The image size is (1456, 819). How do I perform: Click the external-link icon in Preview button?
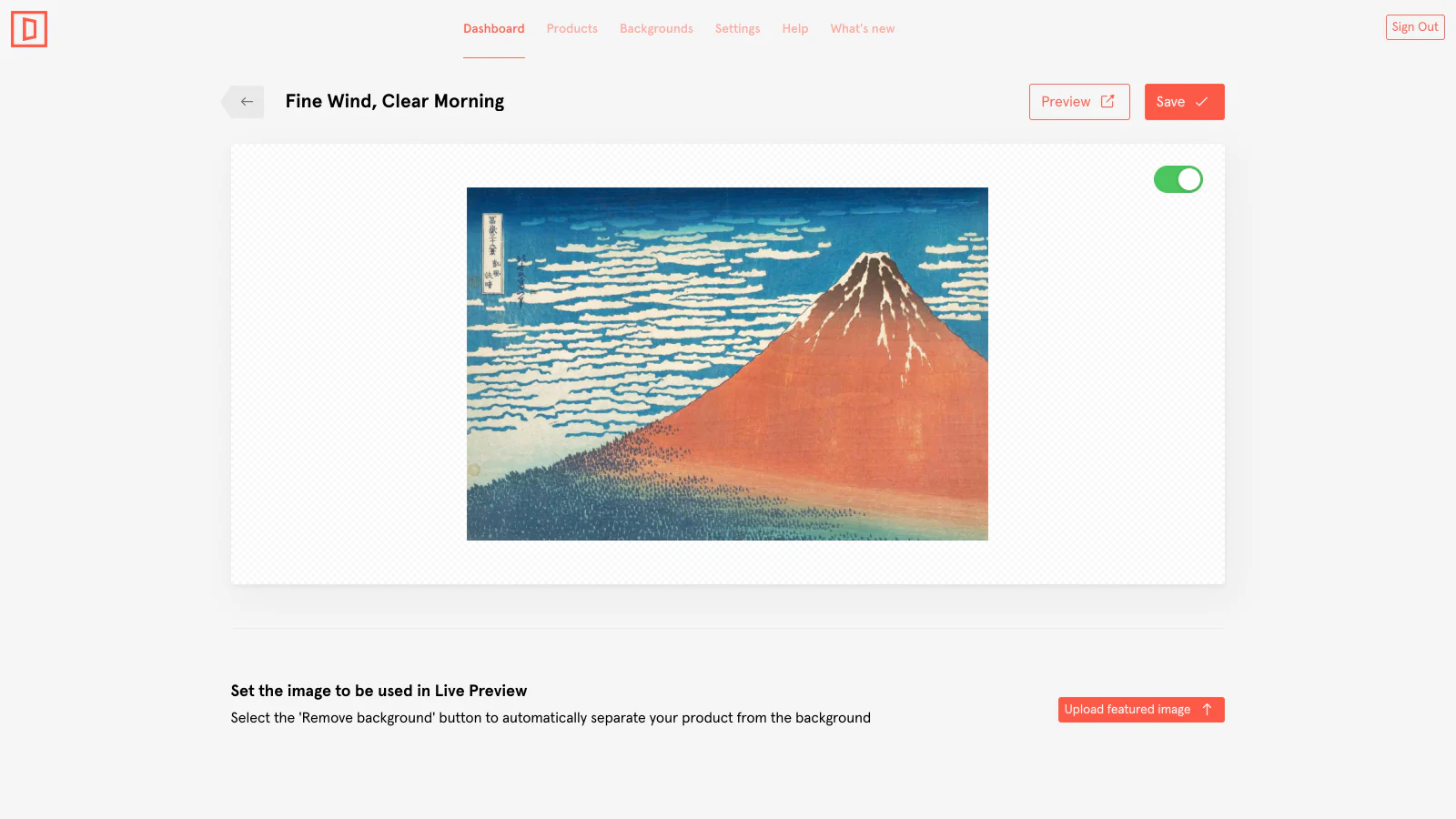click(x=1107, y=101)
